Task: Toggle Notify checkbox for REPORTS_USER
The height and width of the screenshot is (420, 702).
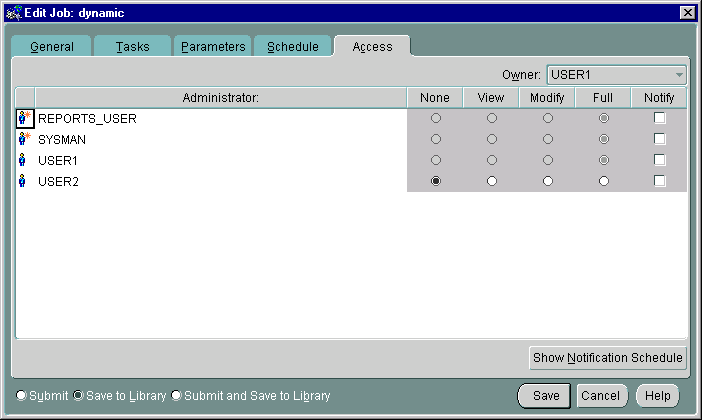Action: pos(659,118)
